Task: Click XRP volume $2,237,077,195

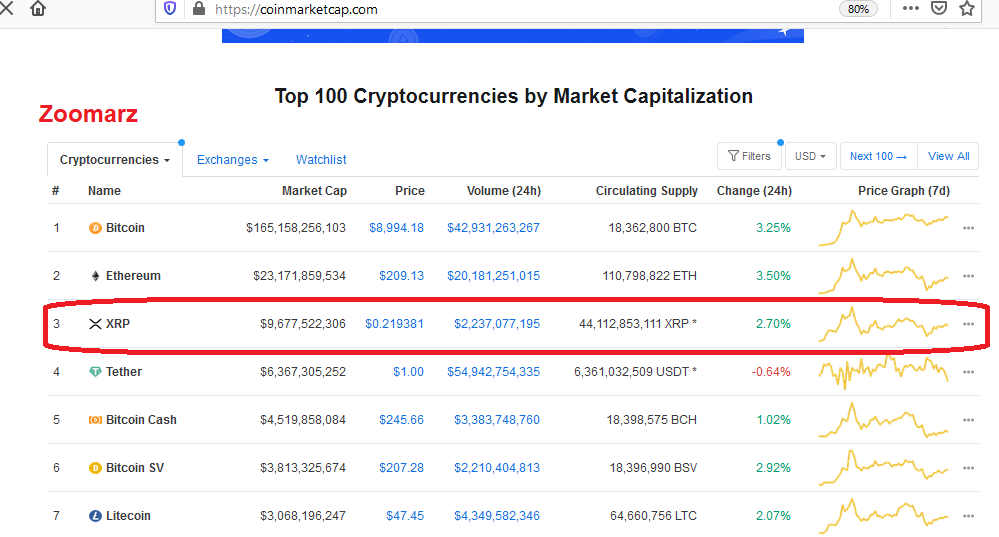Action: (x=497, y=324)
